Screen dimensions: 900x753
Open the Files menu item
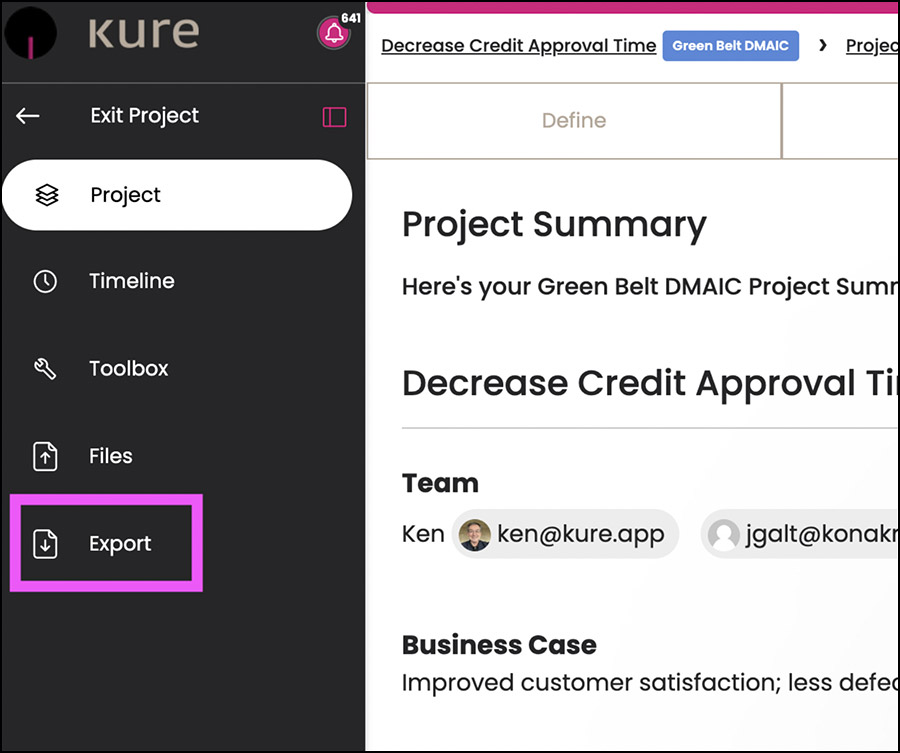click(111, 456)
